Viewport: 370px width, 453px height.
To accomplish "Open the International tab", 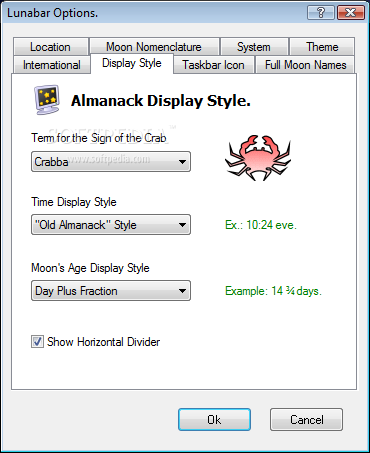I will pyautogui.click(x=52, y=65).
